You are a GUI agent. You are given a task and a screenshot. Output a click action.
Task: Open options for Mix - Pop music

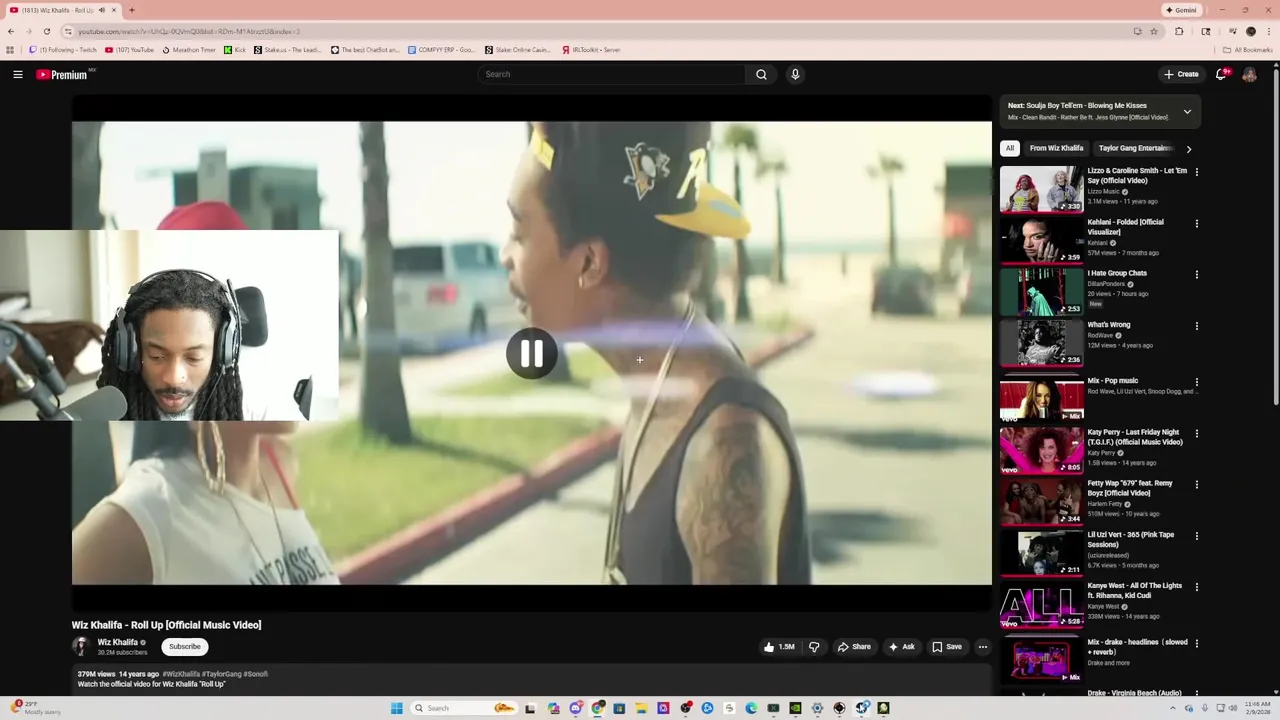[x=1196, y=382]
